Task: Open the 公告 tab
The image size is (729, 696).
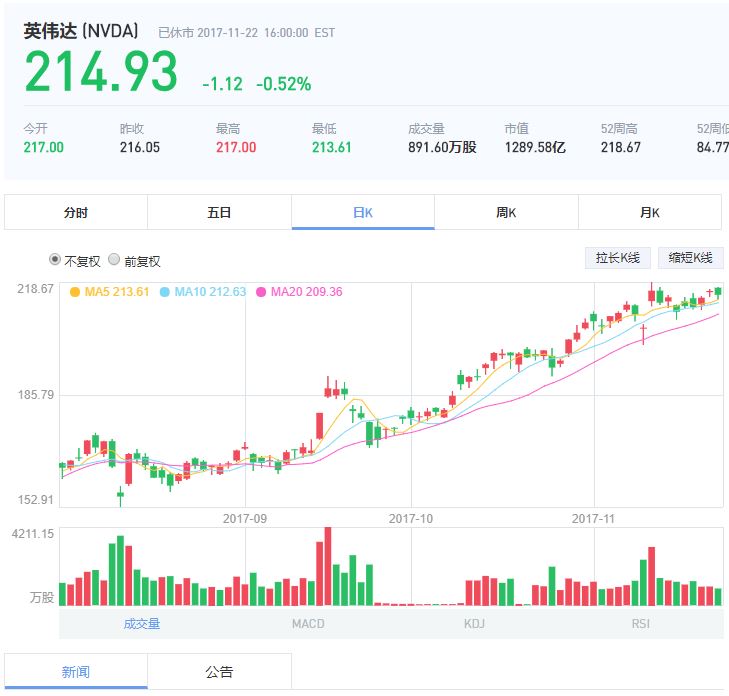Action: point(219,671)
